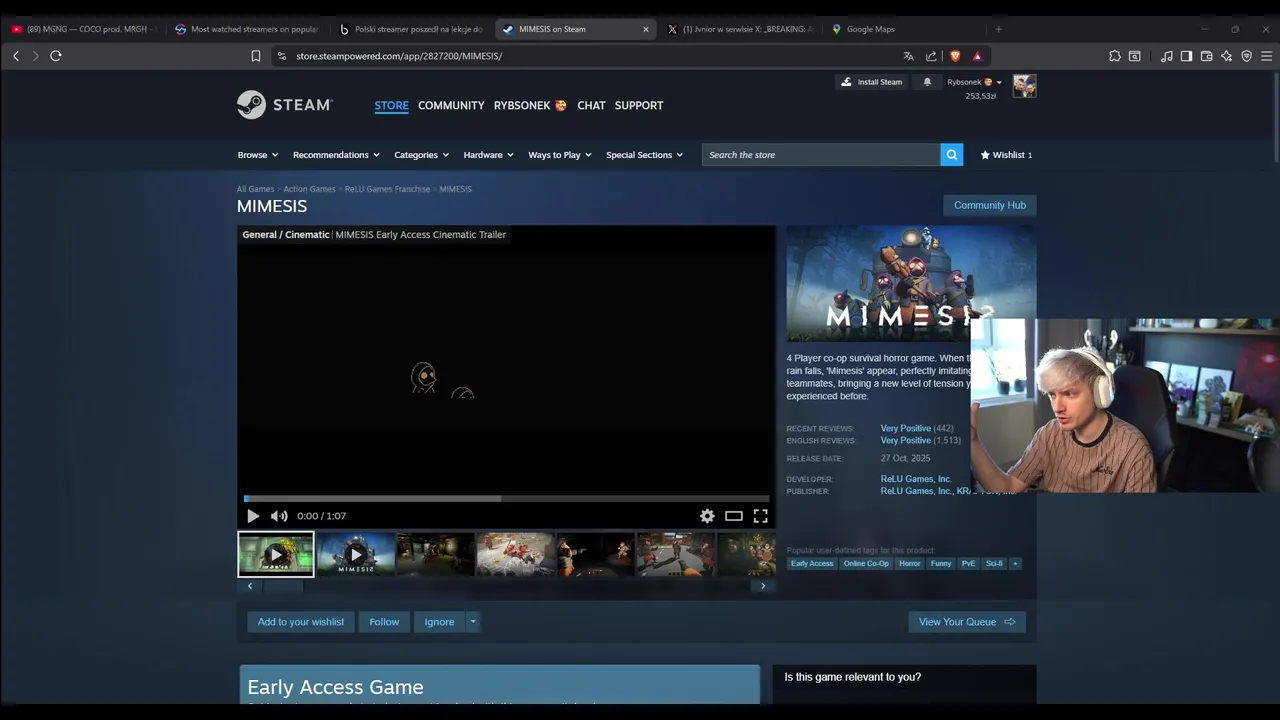Switch to the Polski streamer tab

point(410,29)
